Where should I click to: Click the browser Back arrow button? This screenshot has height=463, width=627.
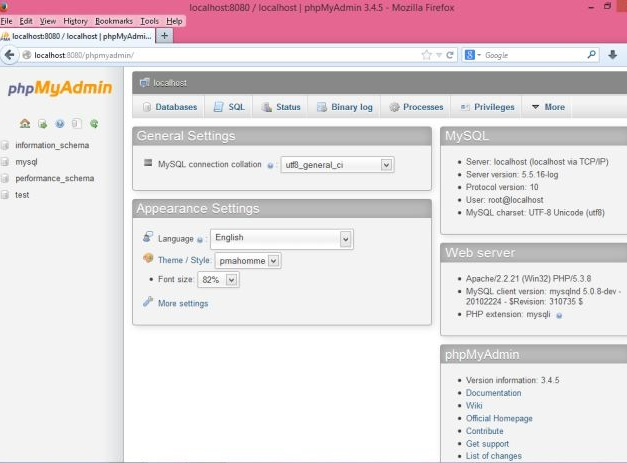coord(10,55)
